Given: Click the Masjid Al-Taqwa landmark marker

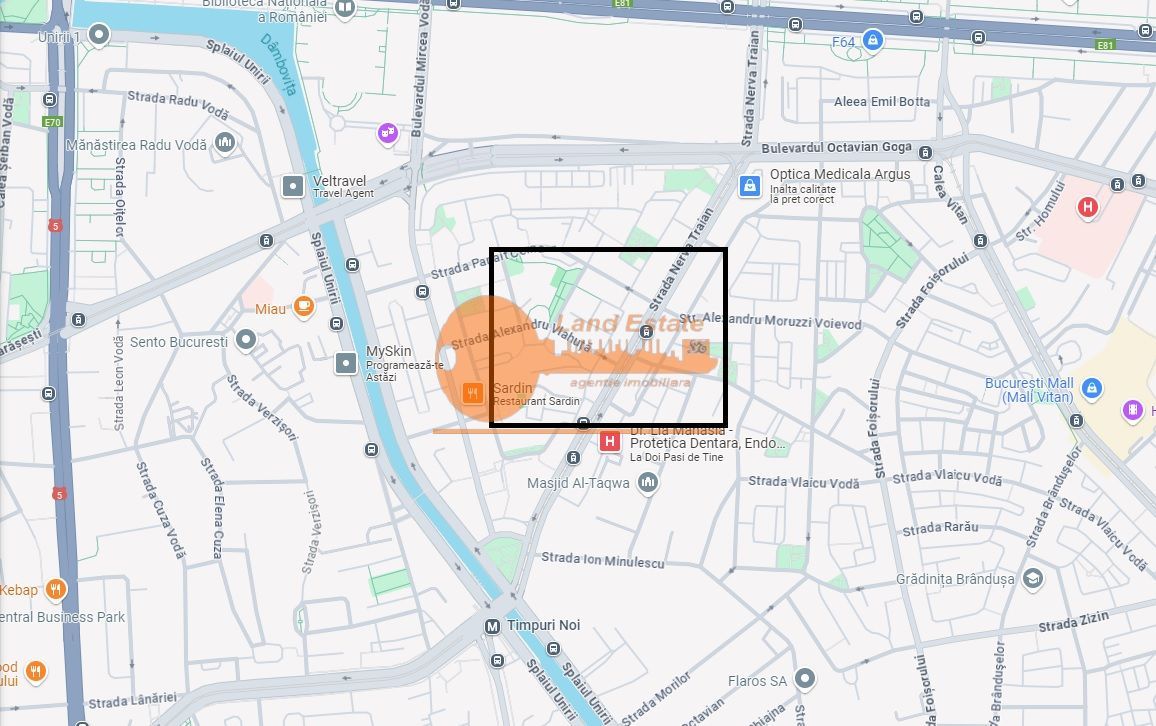Looking at the screenshot, I should tap(648, 483).
